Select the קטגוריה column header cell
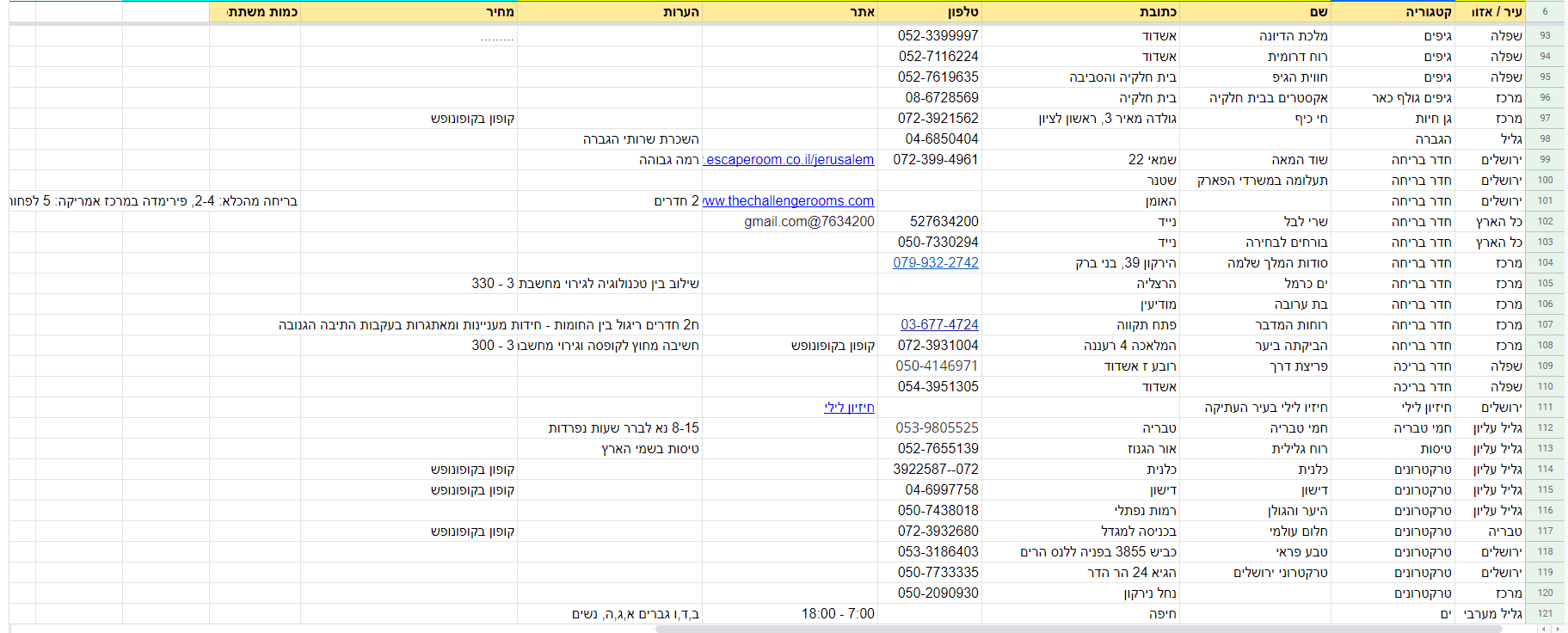The width and height of the screenshot is (1568, 633). click(x=1393, y=12)
